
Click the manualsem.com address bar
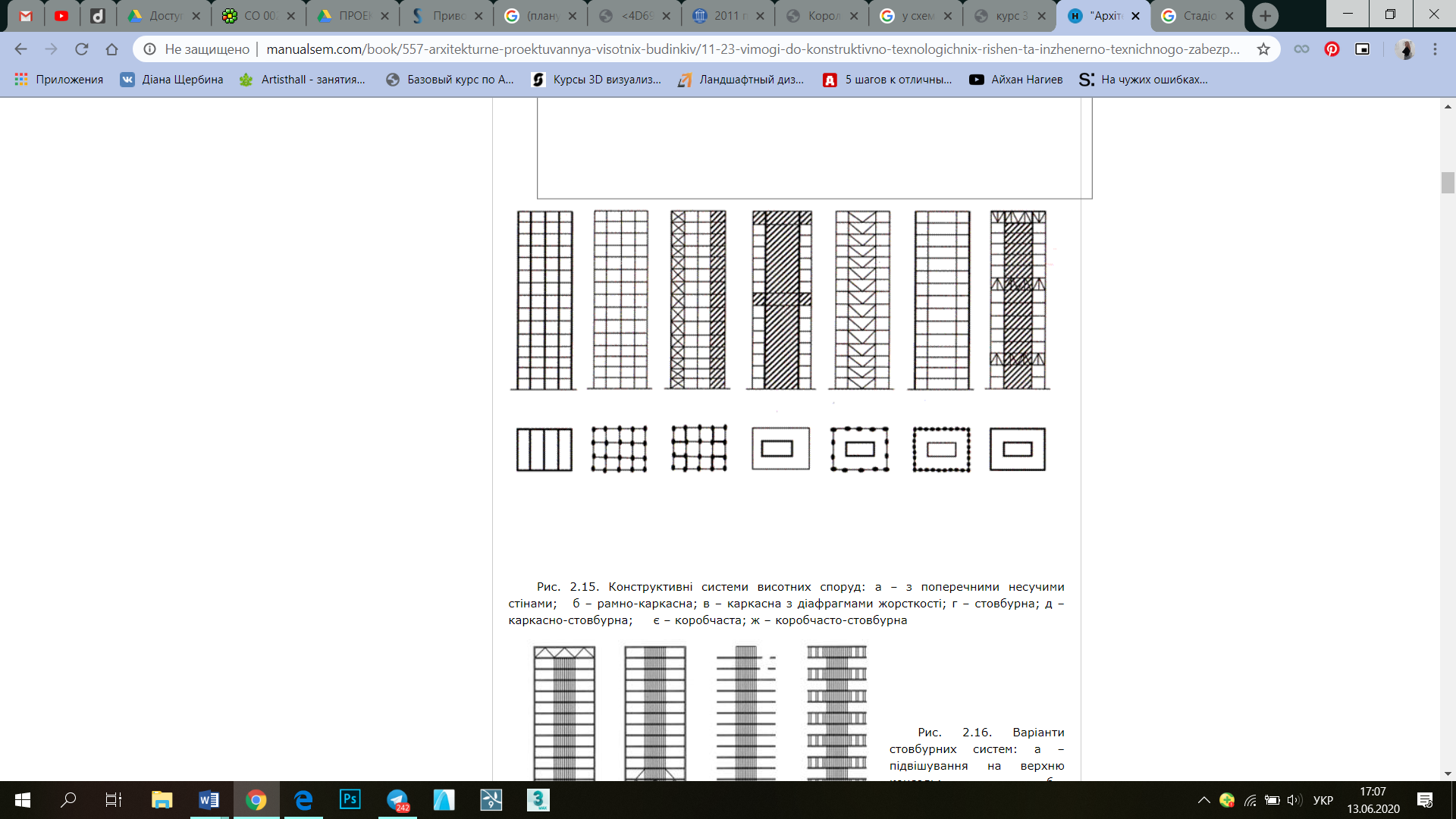point(752,49)
